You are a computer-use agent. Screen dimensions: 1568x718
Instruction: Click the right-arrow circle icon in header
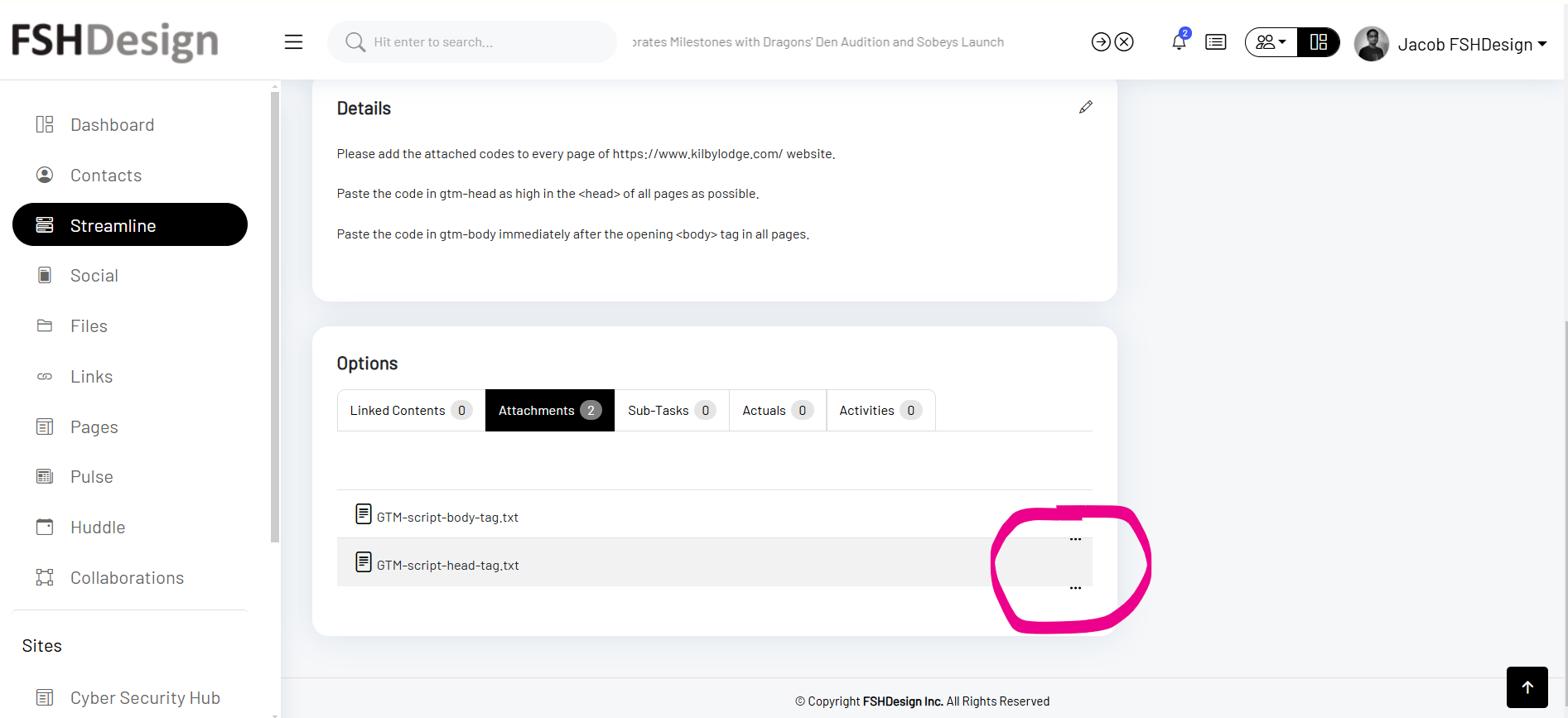1101,42
